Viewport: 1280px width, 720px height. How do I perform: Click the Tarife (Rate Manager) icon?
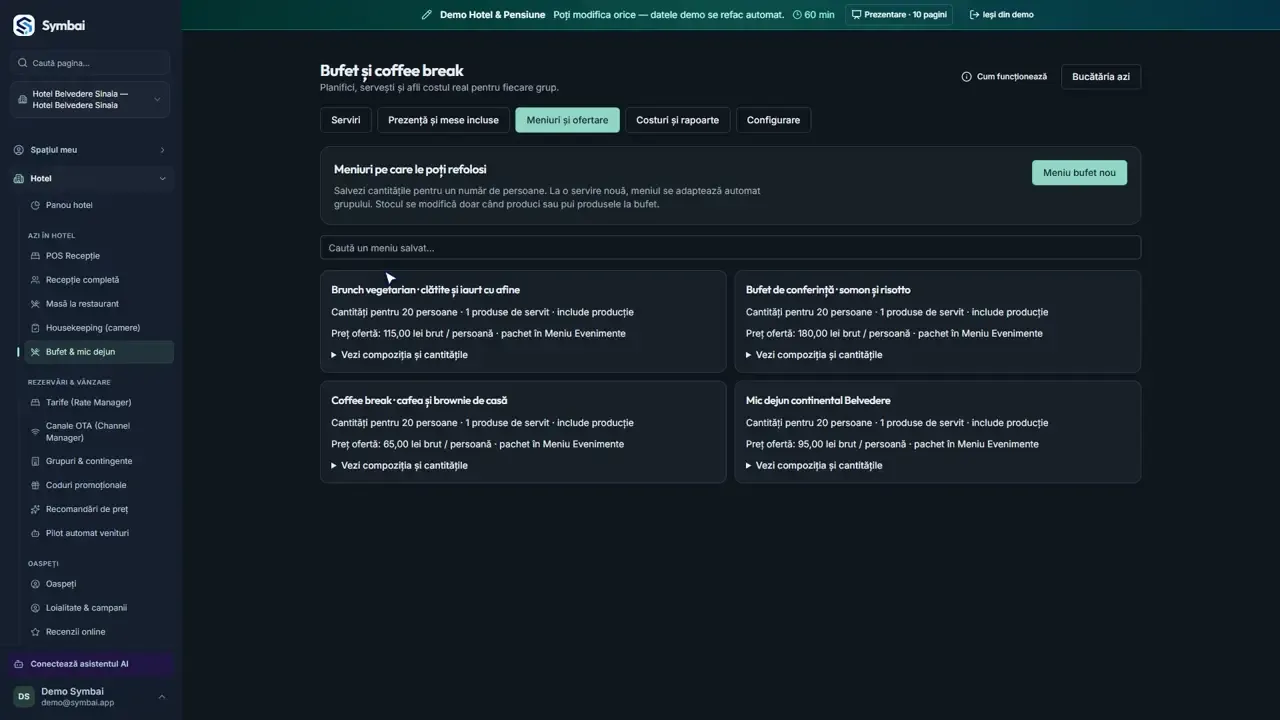point(36,403)
